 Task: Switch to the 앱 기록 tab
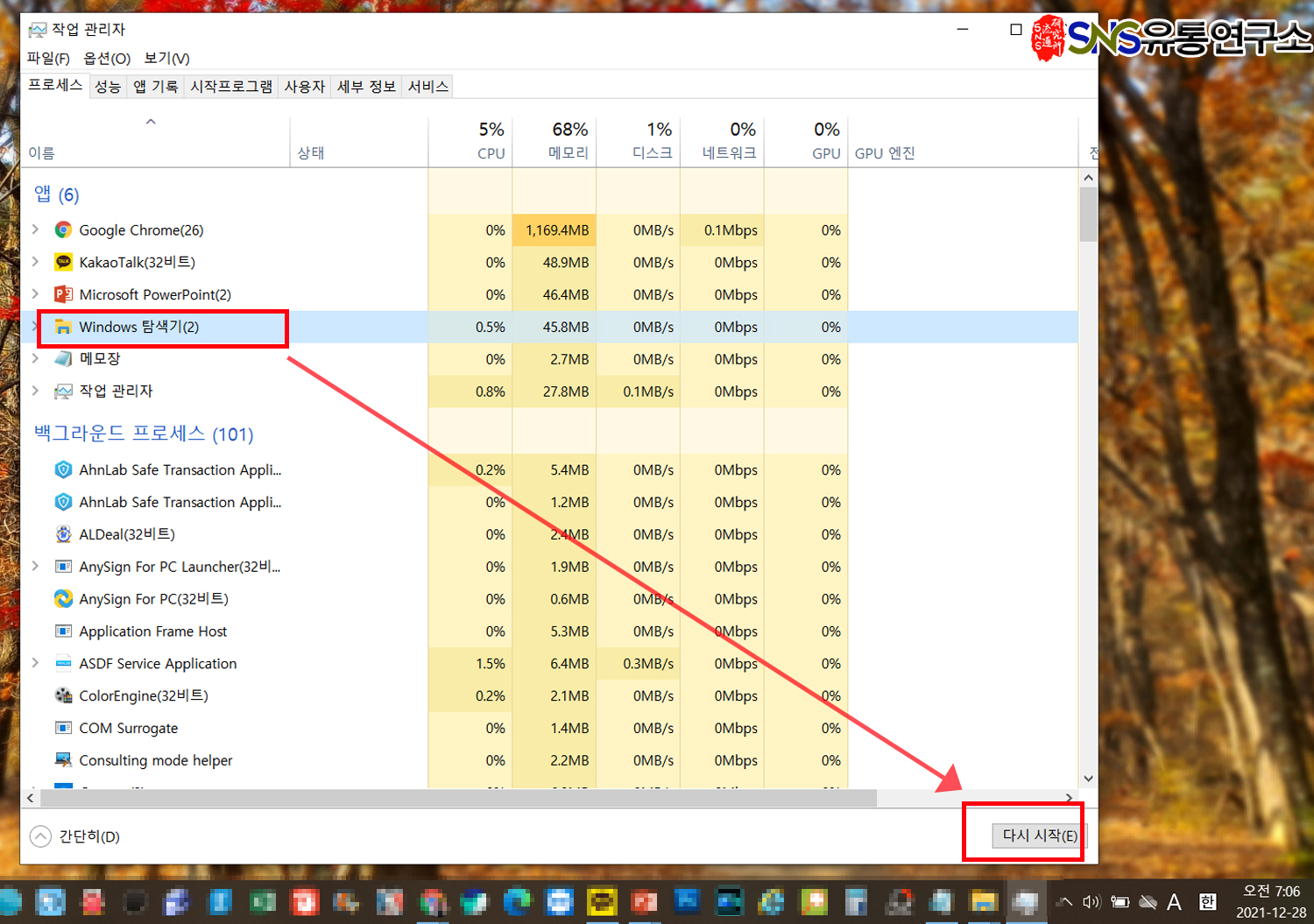(155, 87)
